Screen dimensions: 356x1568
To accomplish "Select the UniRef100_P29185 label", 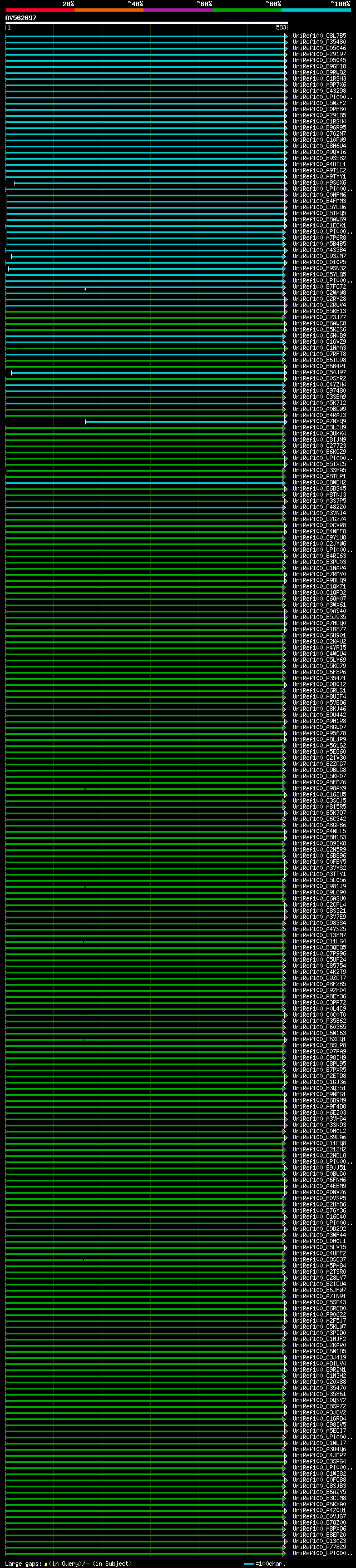I will tap(319, 115).
